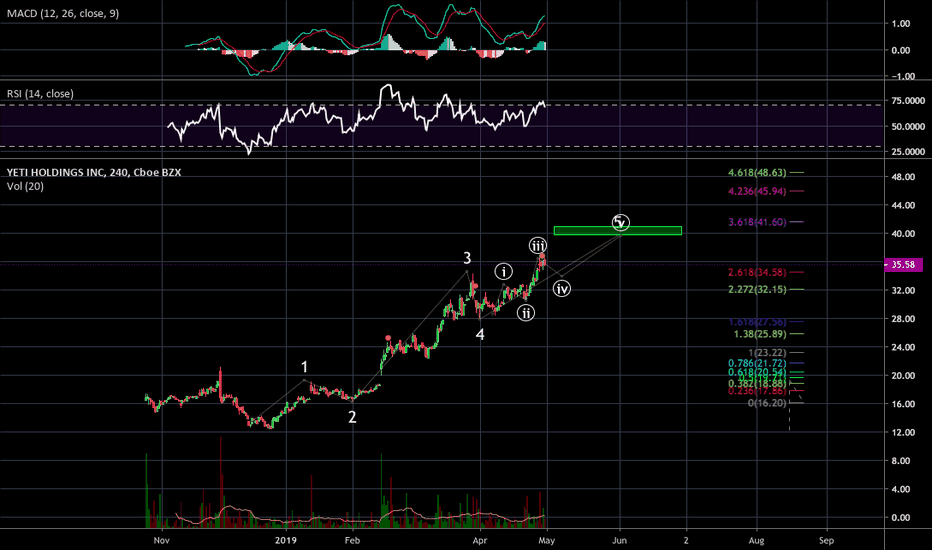
Task: Select the green target zone rectangle
Action: coord(618,231)
